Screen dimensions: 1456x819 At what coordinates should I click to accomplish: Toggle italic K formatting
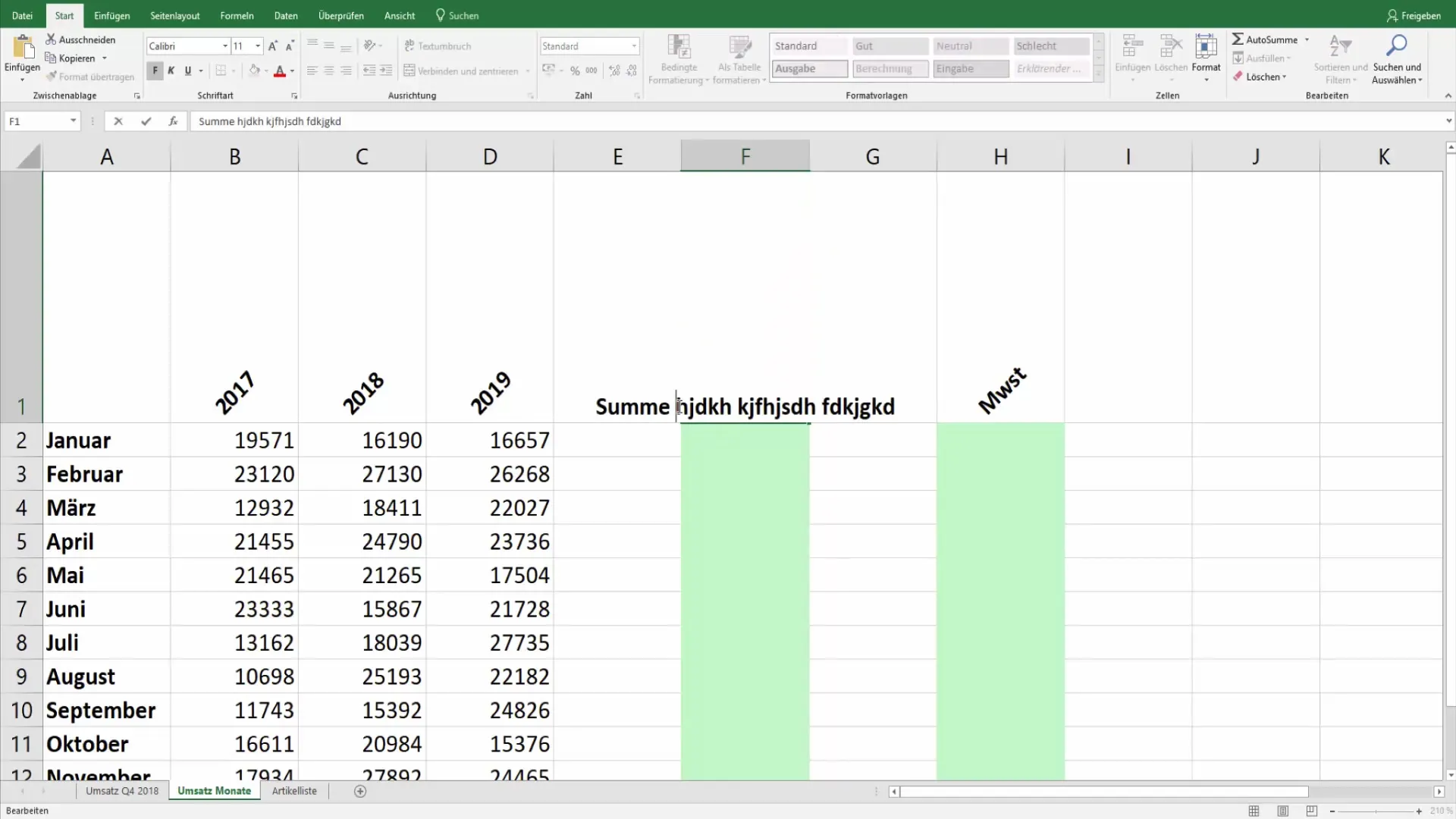pos(171,71)
